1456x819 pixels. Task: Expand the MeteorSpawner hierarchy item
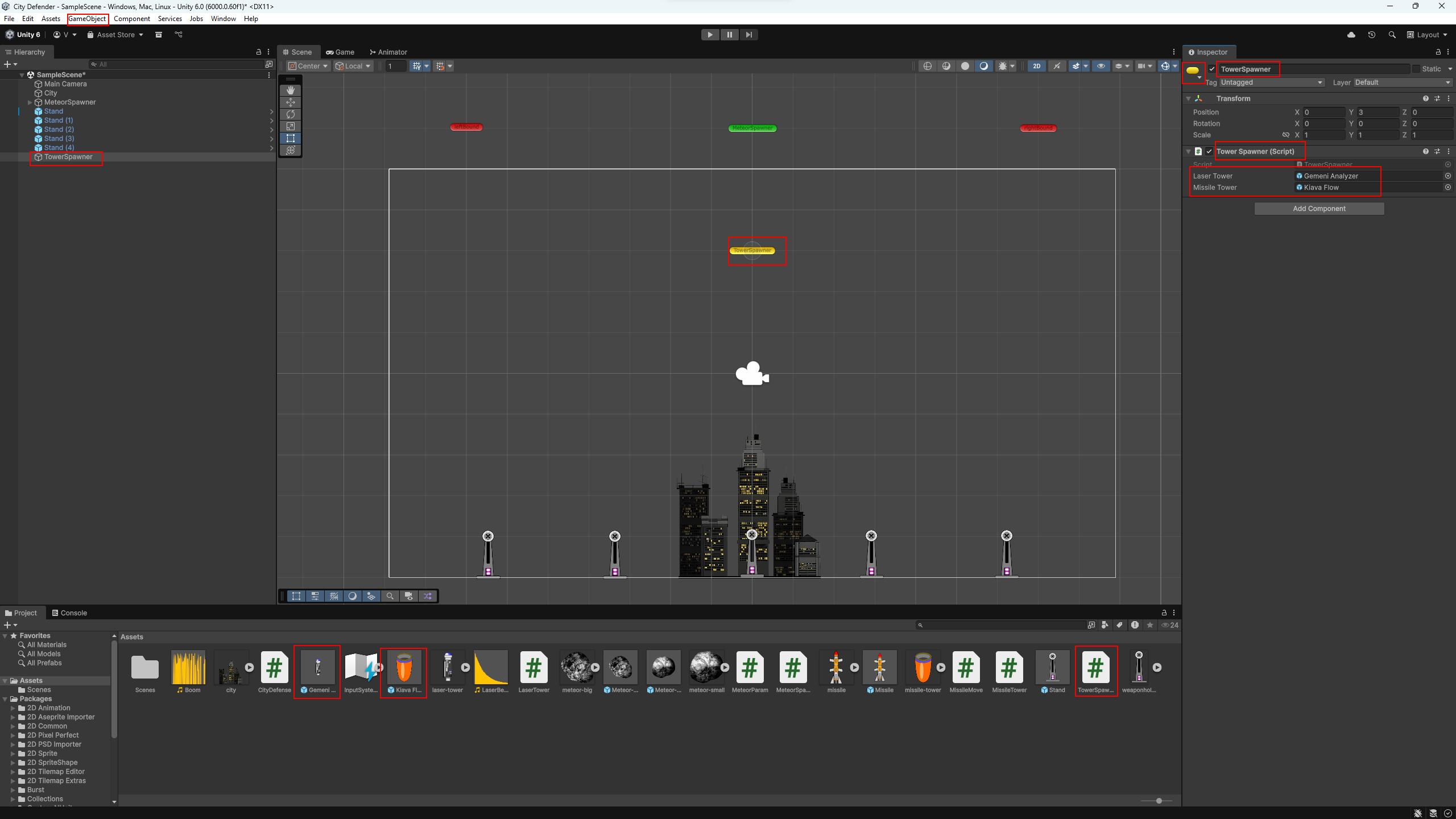[30, 102]
